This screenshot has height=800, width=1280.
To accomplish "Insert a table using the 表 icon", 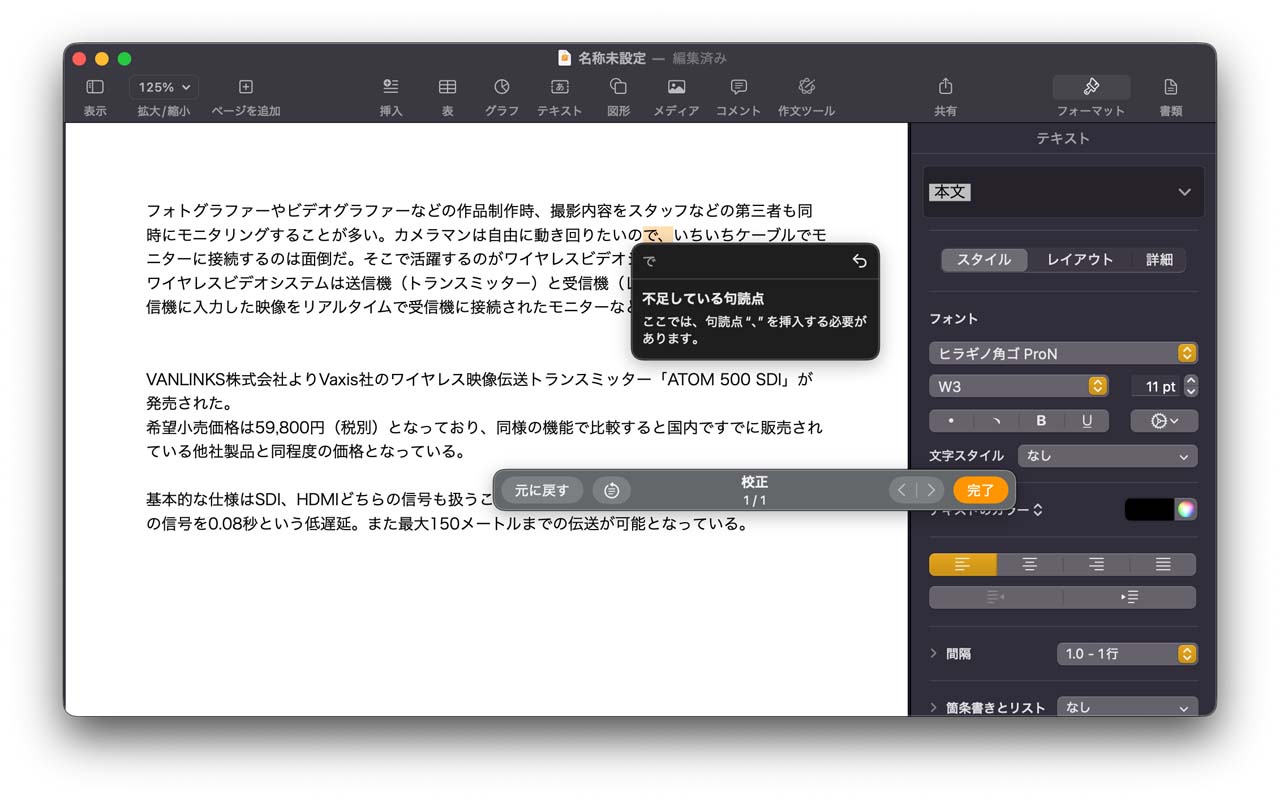I will pos(446,95).
